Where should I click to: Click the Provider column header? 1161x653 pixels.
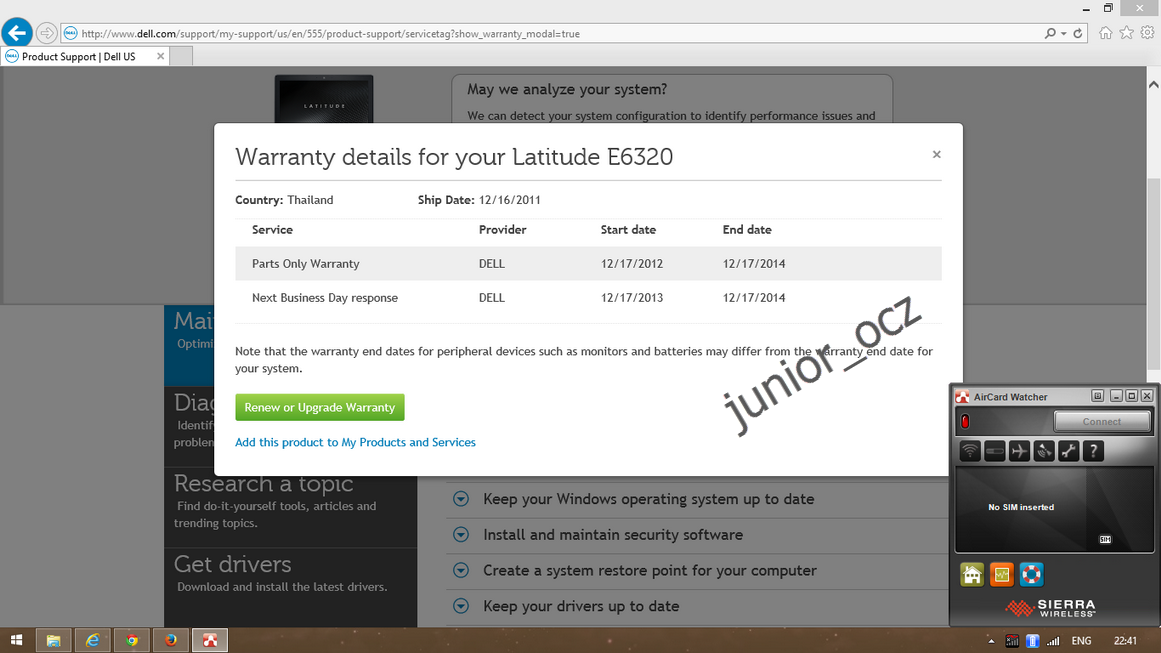point(503,230)
